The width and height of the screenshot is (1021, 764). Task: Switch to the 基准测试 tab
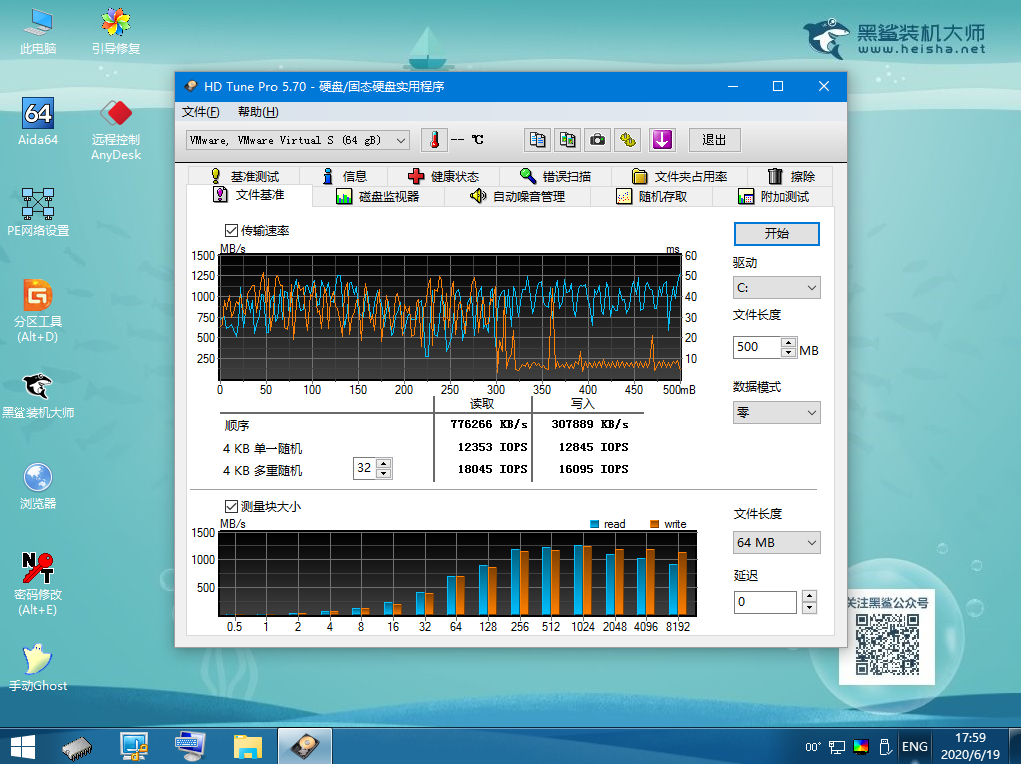click(245, 177)
